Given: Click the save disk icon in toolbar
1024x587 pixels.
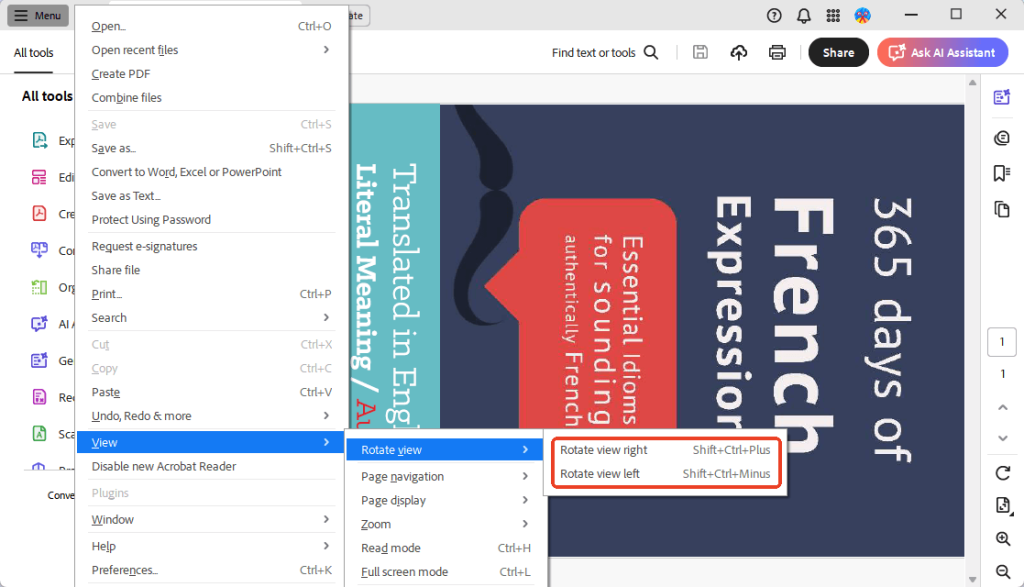Looking at the screenshot, I should (x=700, y=53).
